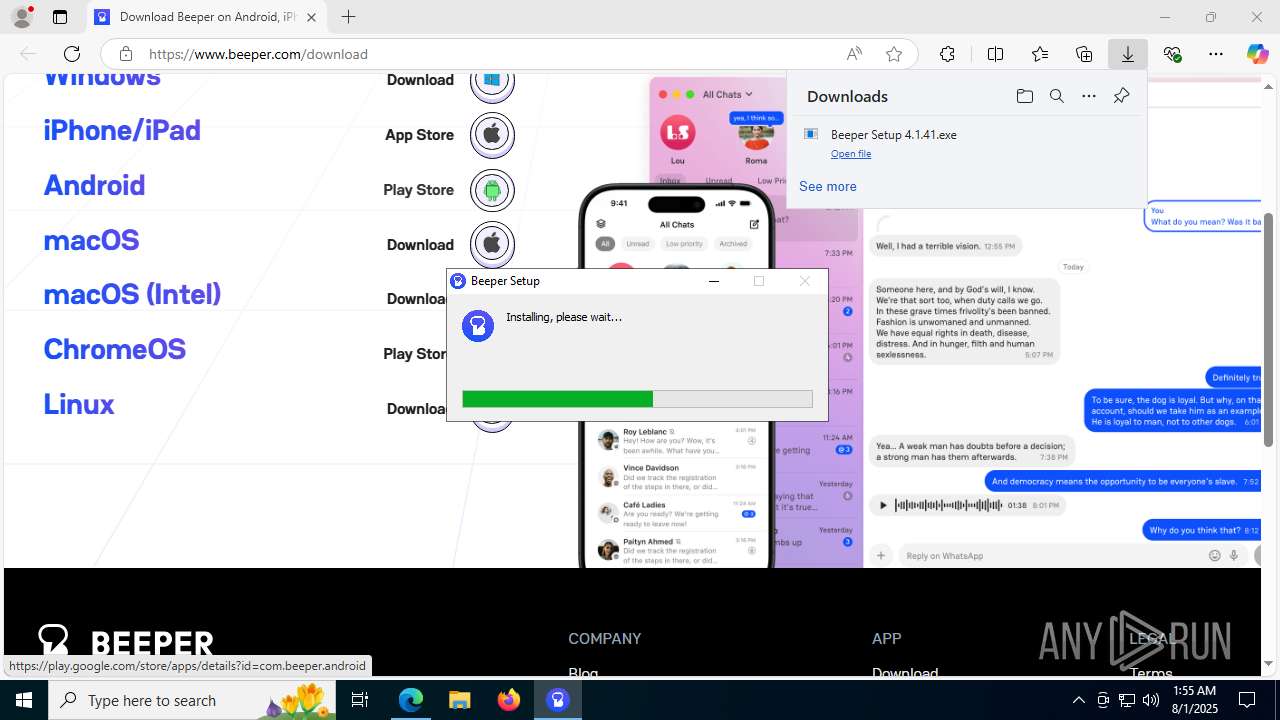Open the Copilot sidebar icon
This screenshot has width=1280, height=720.
click(1257, 54)
